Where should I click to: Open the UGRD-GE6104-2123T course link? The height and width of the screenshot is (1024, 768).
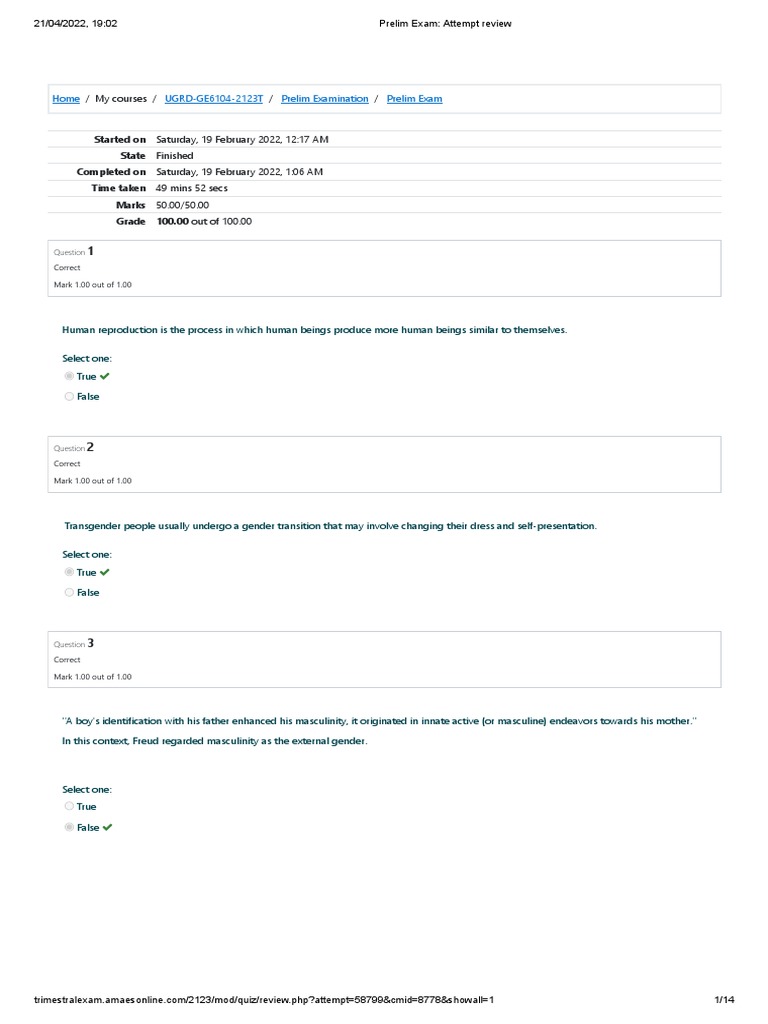214,99
